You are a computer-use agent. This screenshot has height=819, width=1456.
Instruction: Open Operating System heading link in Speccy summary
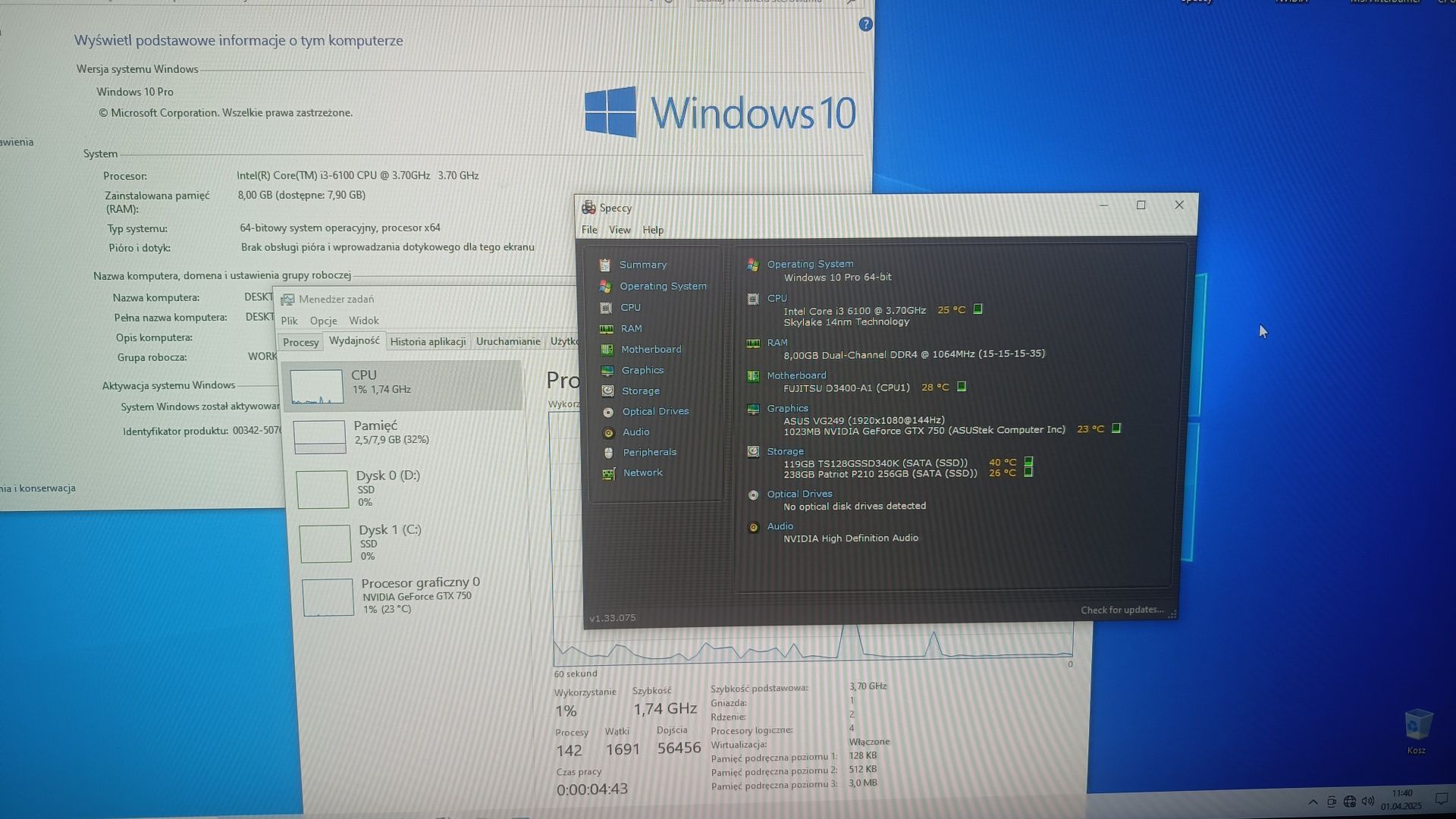point(810,264)
